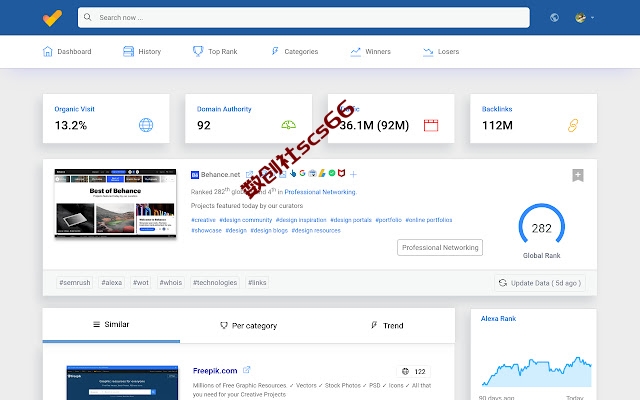Click the Behance.net domain name
The width and height of the screenshot is (640, 400).
pos(220,175)
